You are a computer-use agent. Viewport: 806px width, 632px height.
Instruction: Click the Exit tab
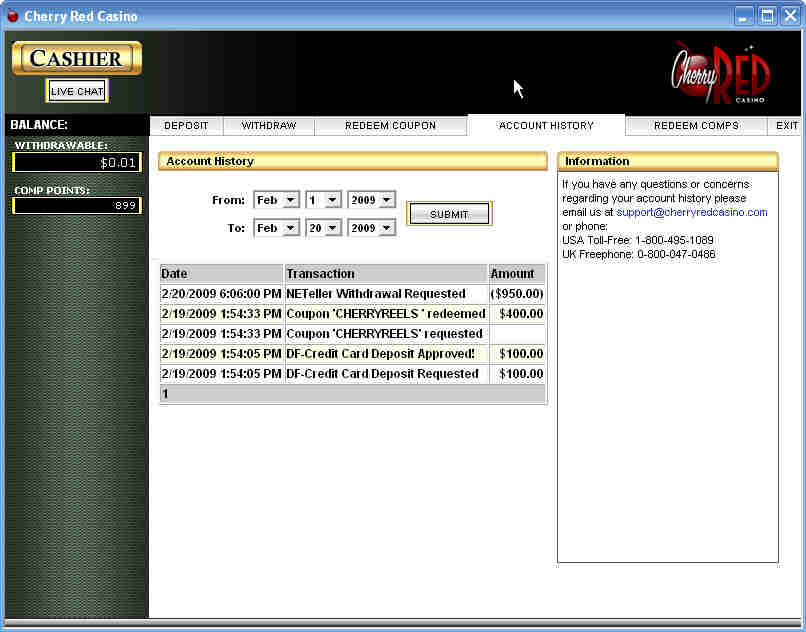point(786,125)
